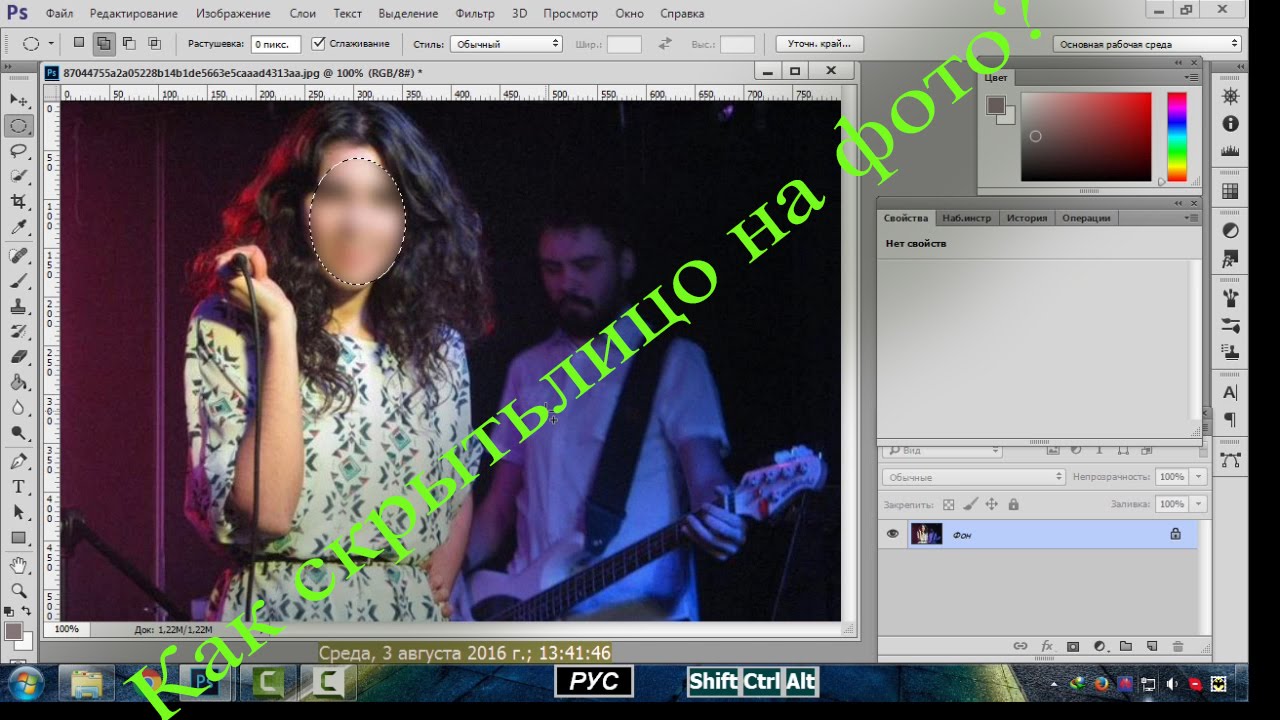
Task: Link layers with the chain icon
Action: pyautogui.click(x=1021, y=647)
